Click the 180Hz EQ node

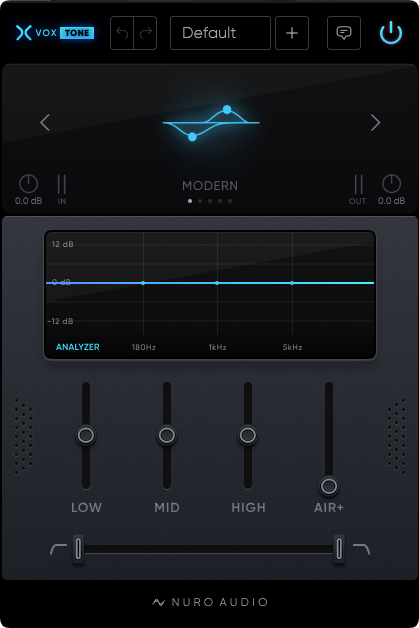coord(143,283)
